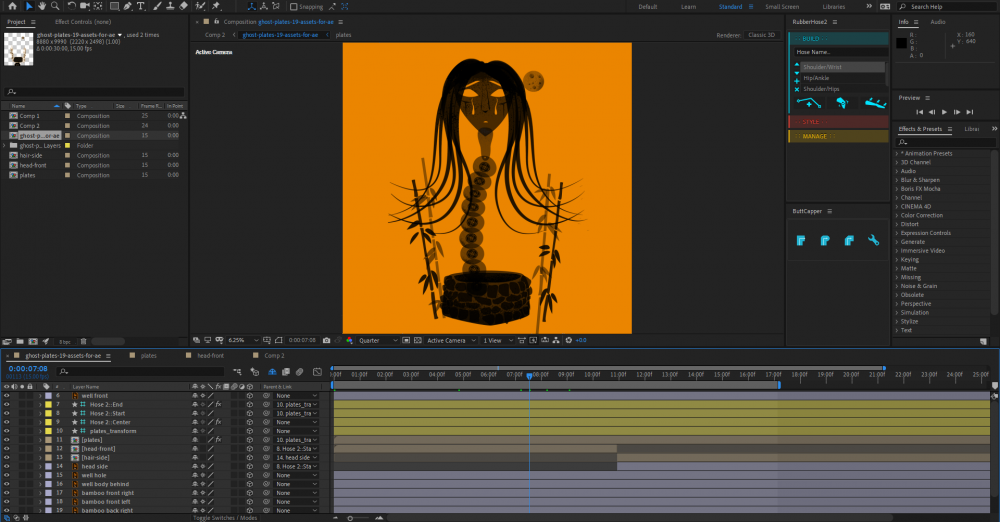Open the Quarter resolution dropdown
1000x522 pixels.
pyautogui.click(x=378, y=340)
